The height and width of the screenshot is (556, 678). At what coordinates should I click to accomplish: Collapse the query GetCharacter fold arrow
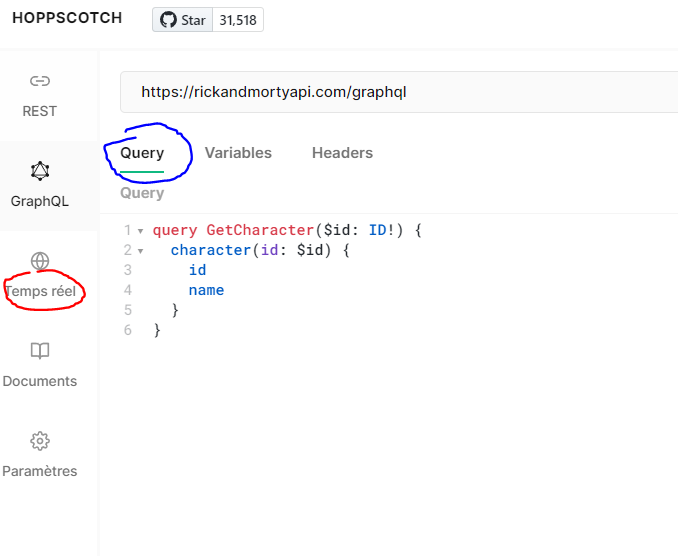[x=141, y=231]
